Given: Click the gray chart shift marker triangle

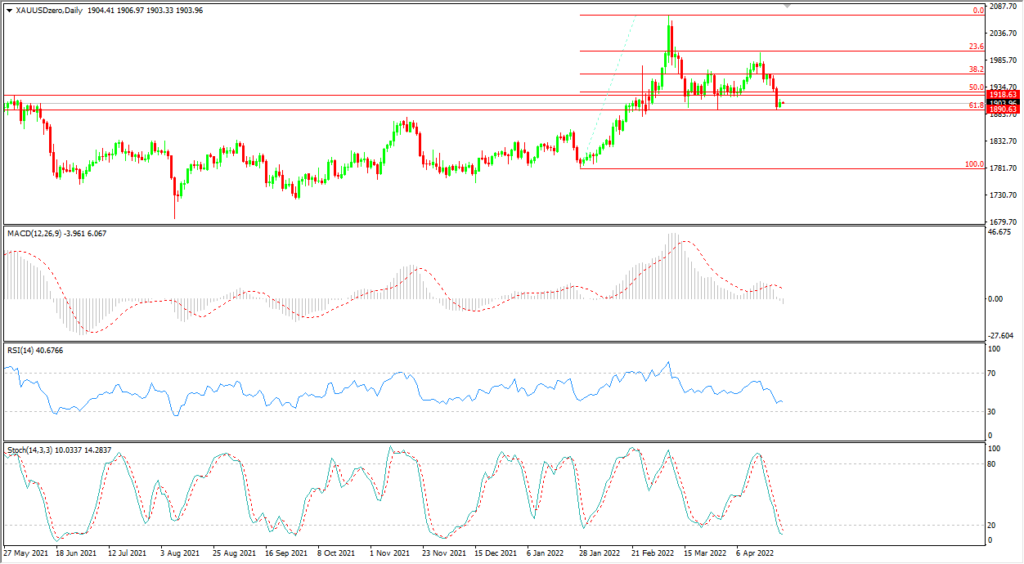Looking at the screenshot, I should [787, 6].
